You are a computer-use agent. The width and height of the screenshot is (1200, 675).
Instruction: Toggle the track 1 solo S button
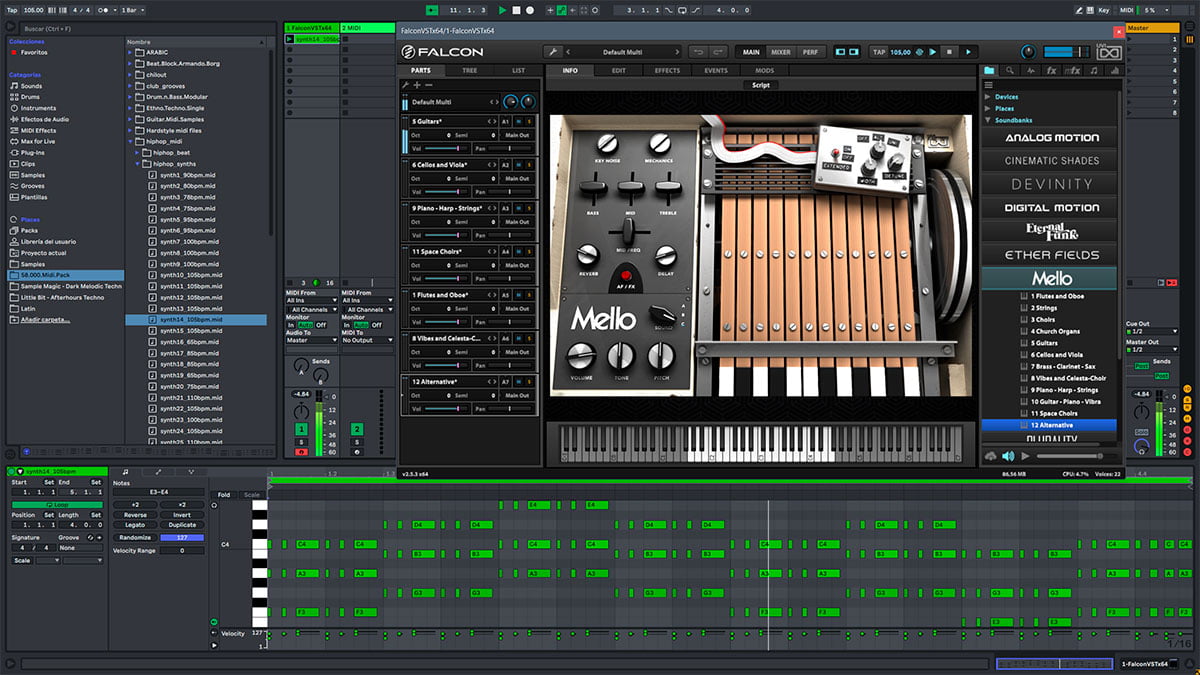(x=301, y=441)
